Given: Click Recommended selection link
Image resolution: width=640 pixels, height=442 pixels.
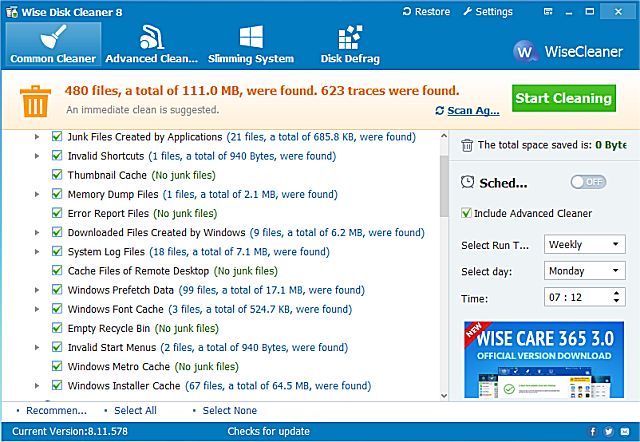Looking at the screenshot, I should point(56,411).
